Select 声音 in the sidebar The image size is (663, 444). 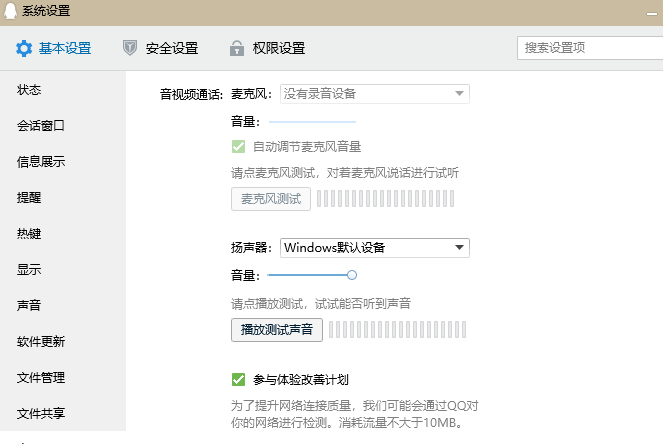(29, 306)
